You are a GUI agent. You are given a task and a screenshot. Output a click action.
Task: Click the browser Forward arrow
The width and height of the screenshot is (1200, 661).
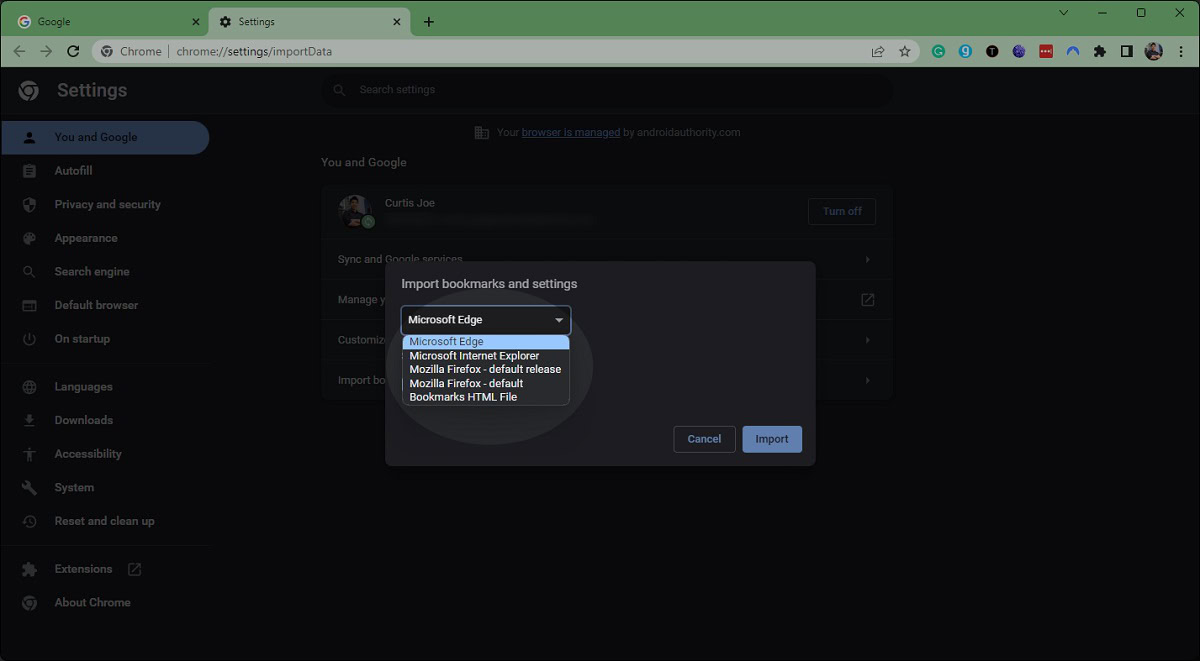[46, 51]
